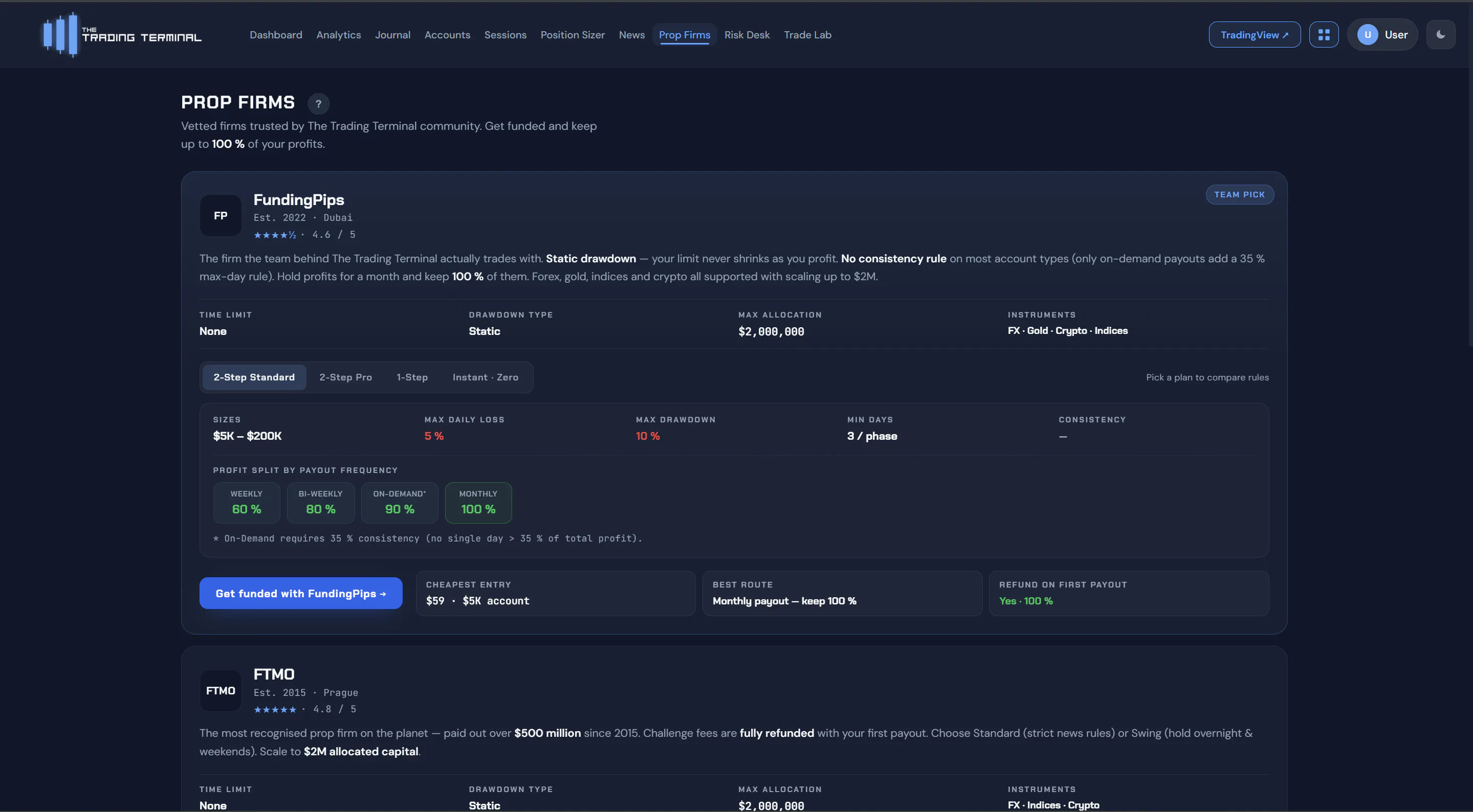
Task: Open Position Sizer page
Action: pyautogui.click(x=573, y=35)
